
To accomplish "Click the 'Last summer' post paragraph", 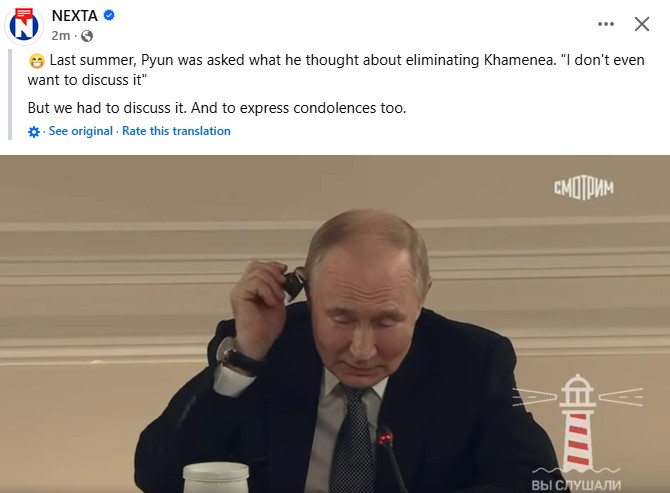I will 336,70.
